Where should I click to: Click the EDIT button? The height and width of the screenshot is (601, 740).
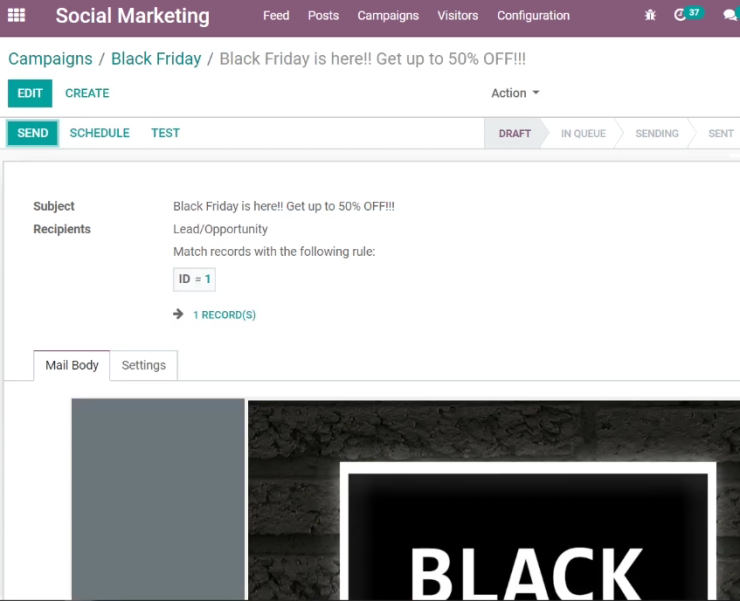point(30,93)
